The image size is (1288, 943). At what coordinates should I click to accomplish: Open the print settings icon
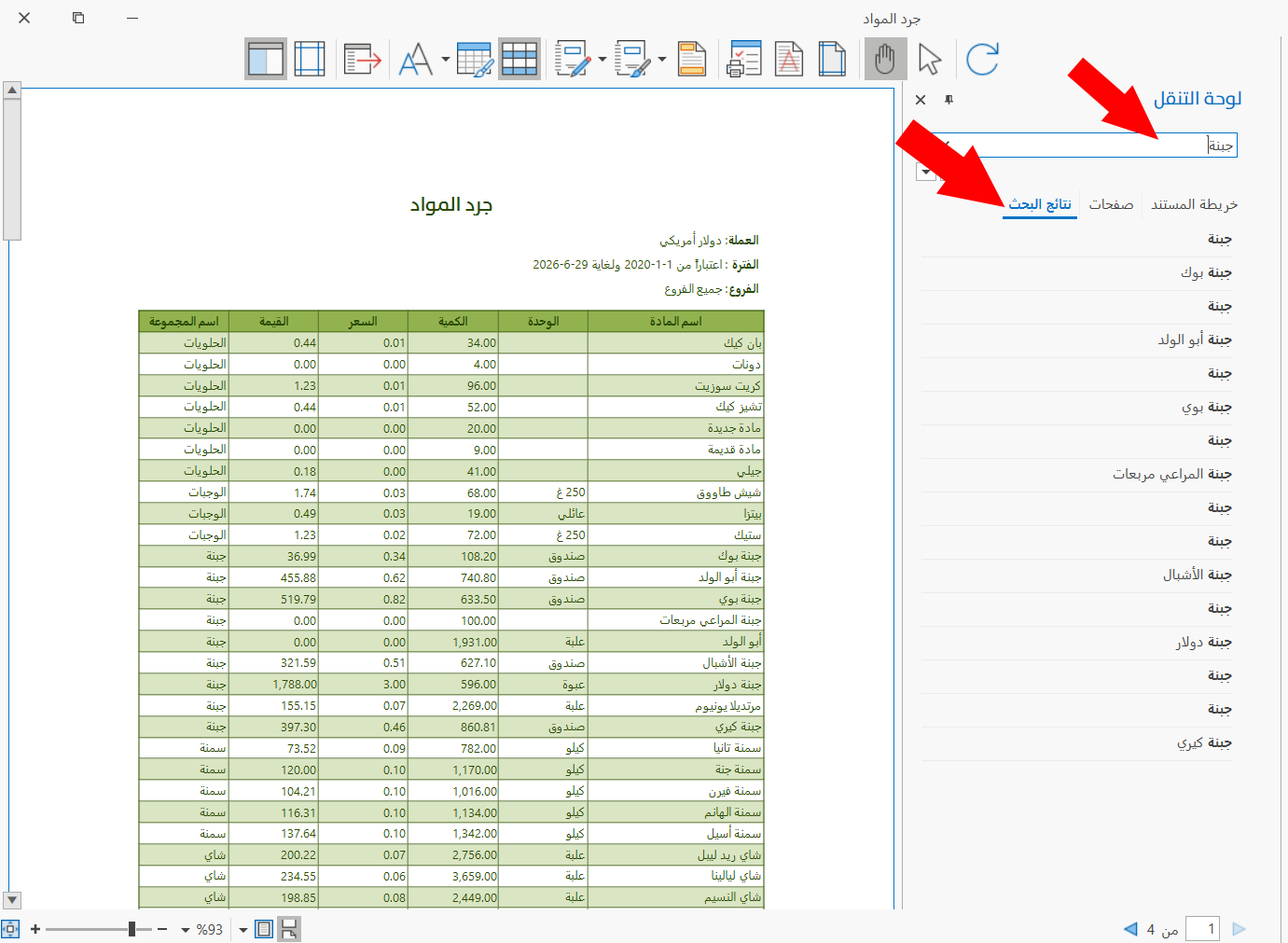pos(745,59)
